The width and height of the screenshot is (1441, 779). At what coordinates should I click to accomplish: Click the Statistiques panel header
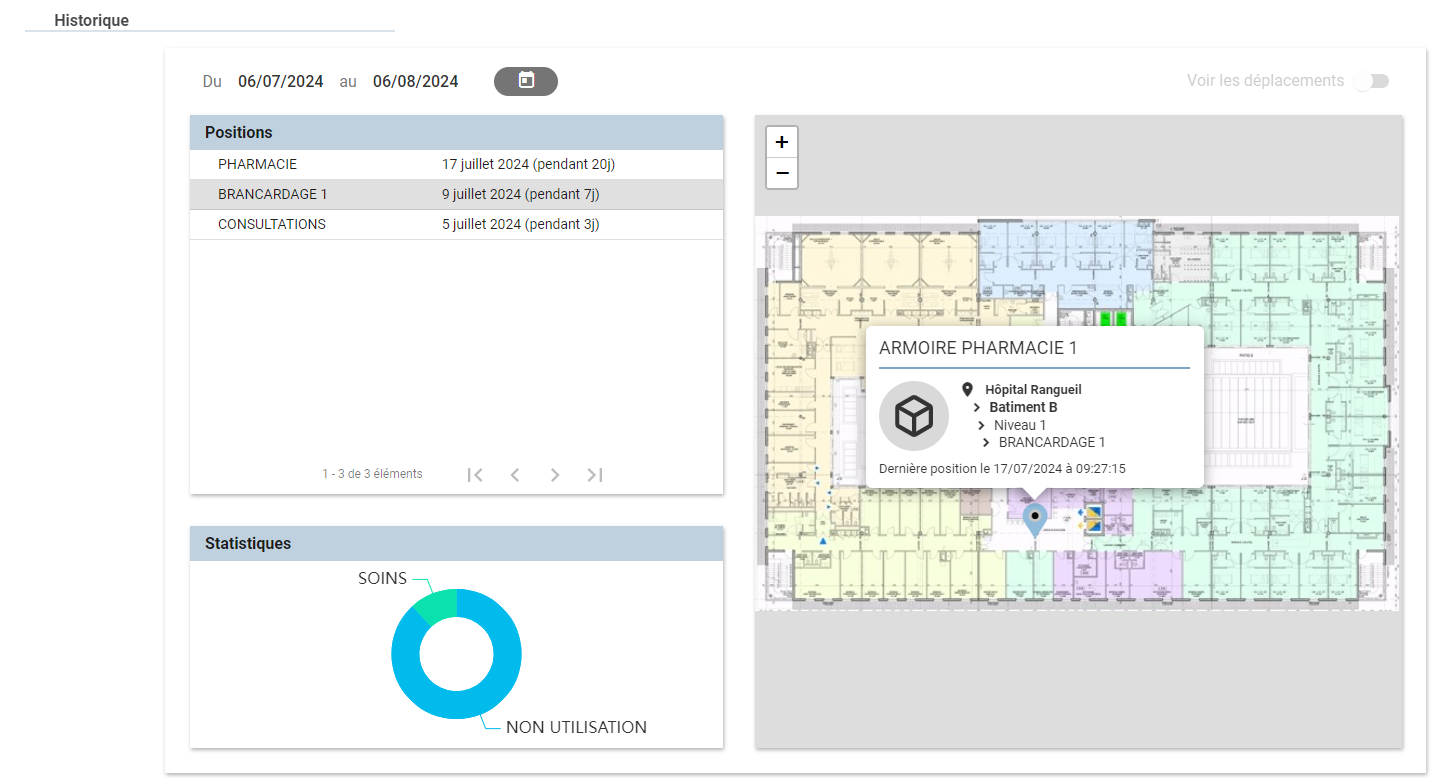[x=456, y=543]
